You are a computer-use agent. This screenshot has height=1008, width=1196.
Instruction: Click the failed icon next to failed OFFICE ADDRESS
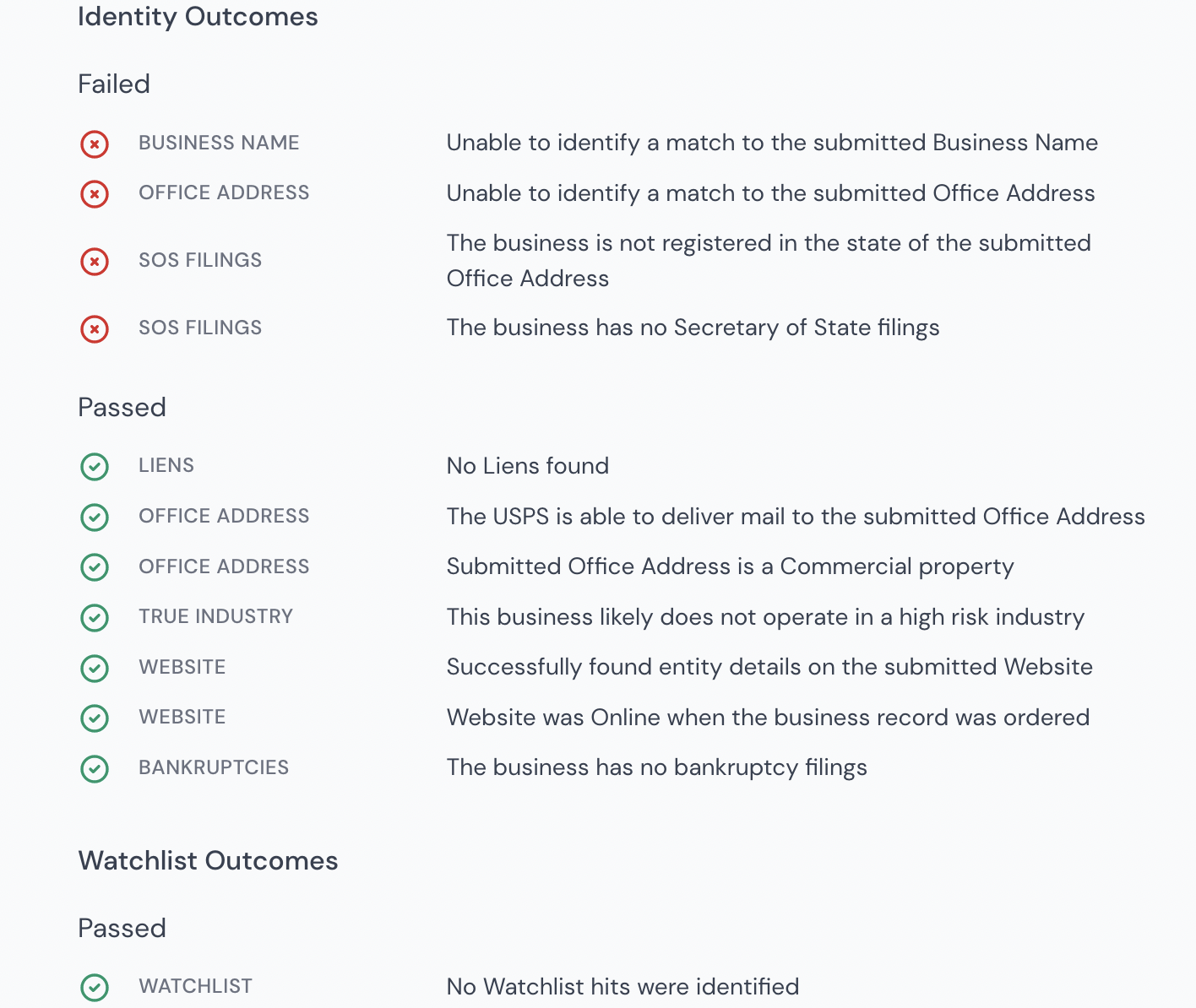tap(95, 194)
